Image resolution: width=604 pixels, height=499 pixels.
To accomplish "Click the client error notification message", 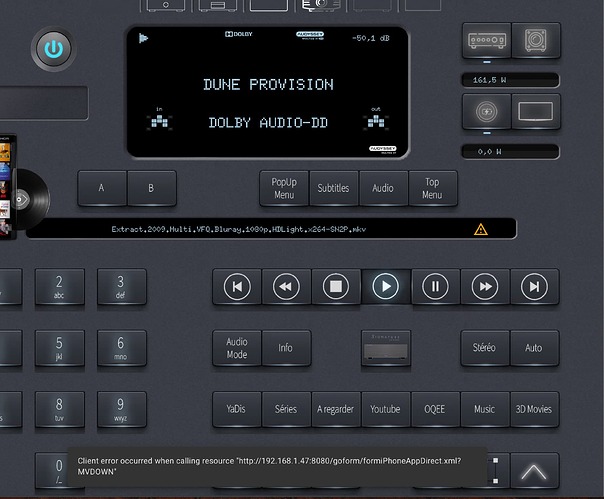I will click(x=277, y=466).
